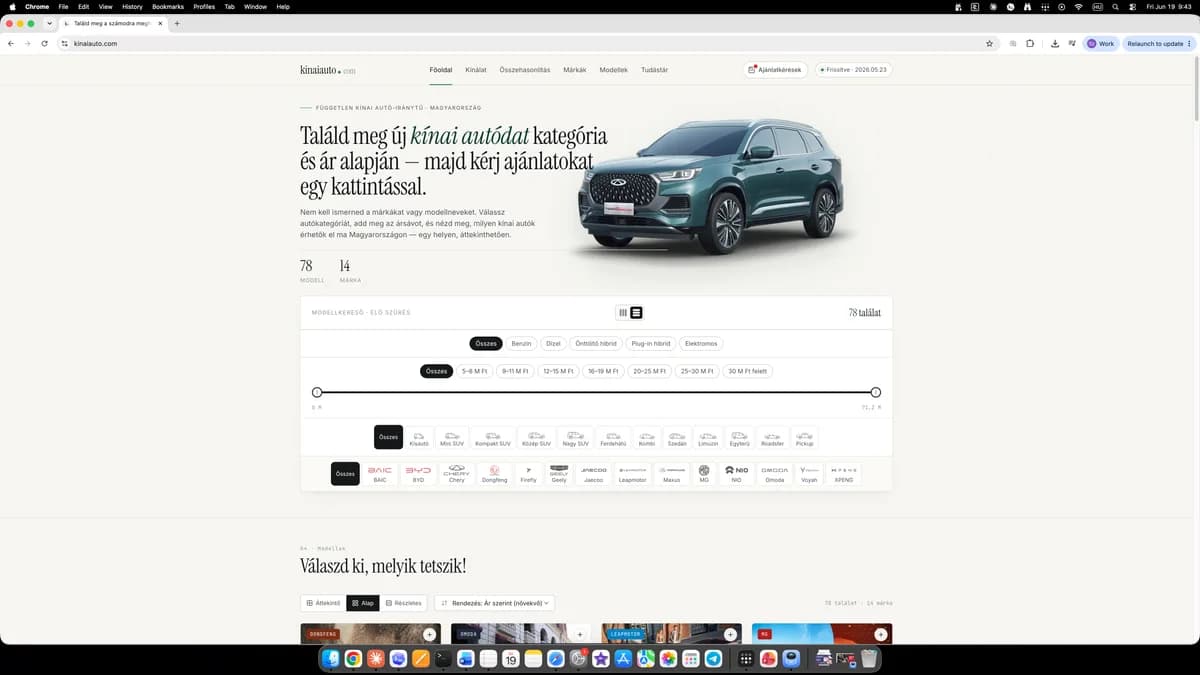Filter by Pickup body type
Screen dimensions: 1200x675
pyautogui.click(x=804, y=437)
